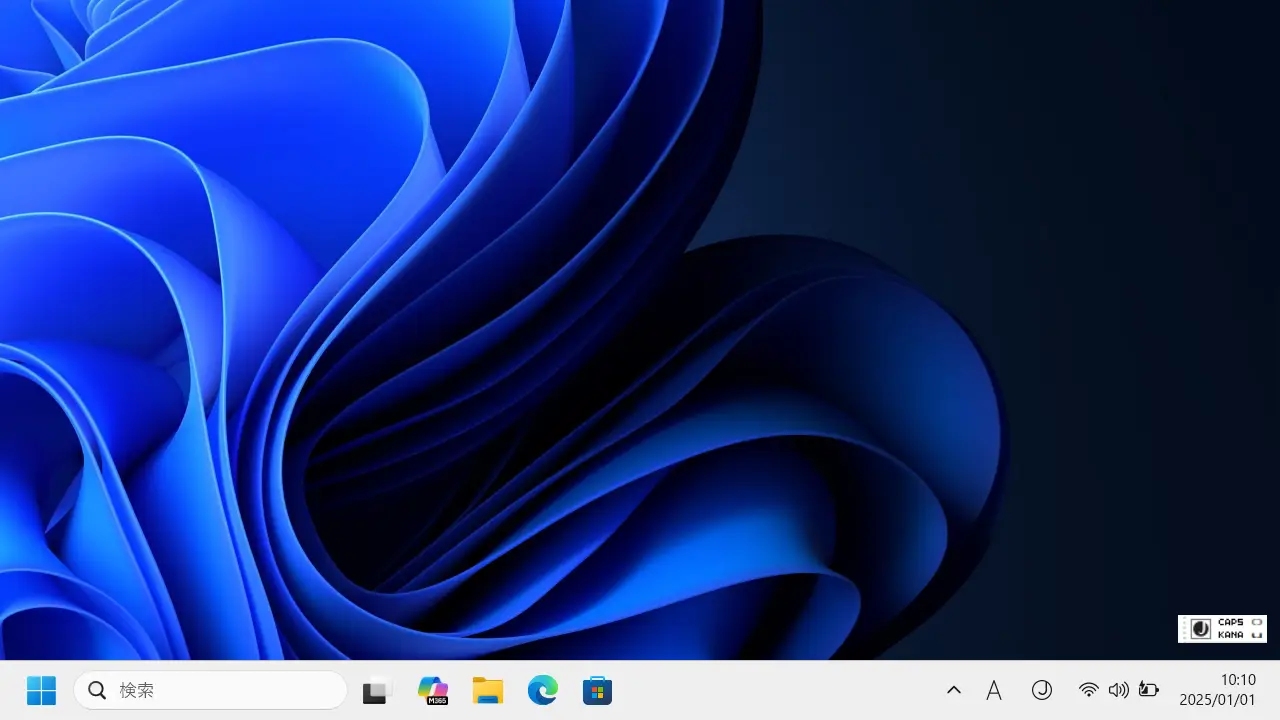Open the Wi-Fi network status icon
The height and width of the screenshot is (720, 1280).
coord(1089,690)
